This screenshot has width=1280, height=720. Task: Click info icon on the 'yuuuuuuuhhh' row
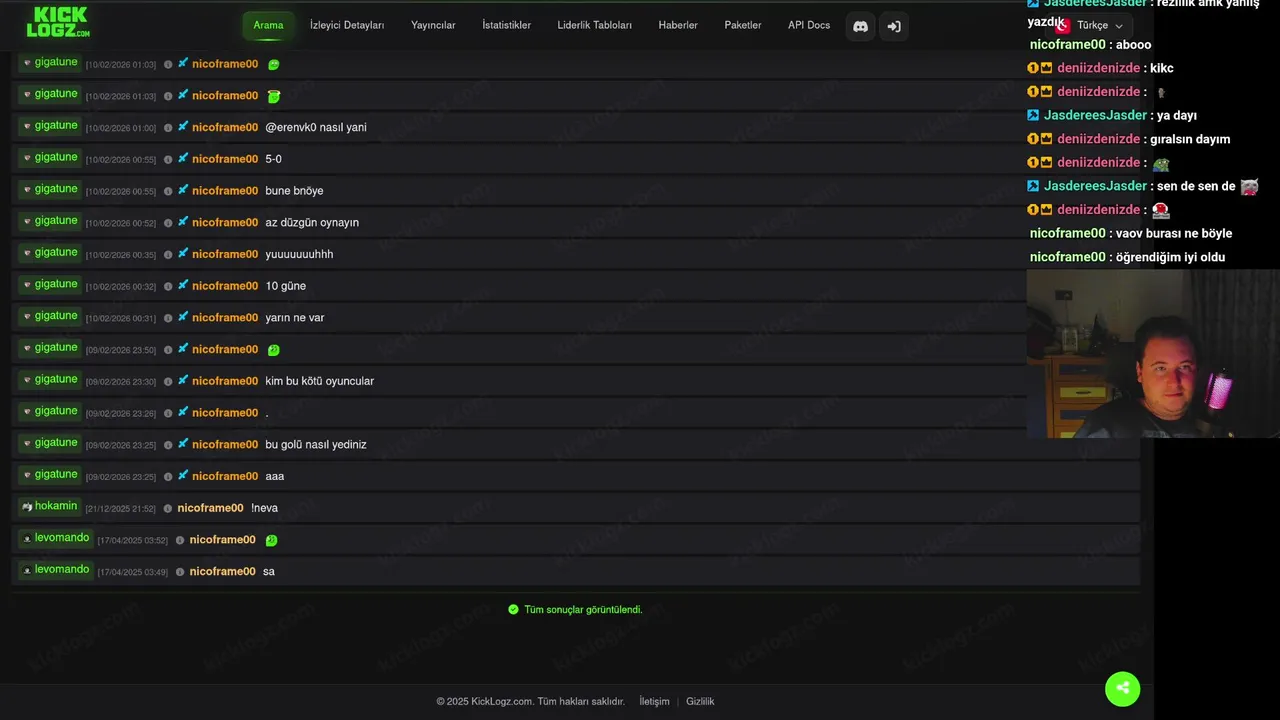pyautogui.click(x=168, y=255)
